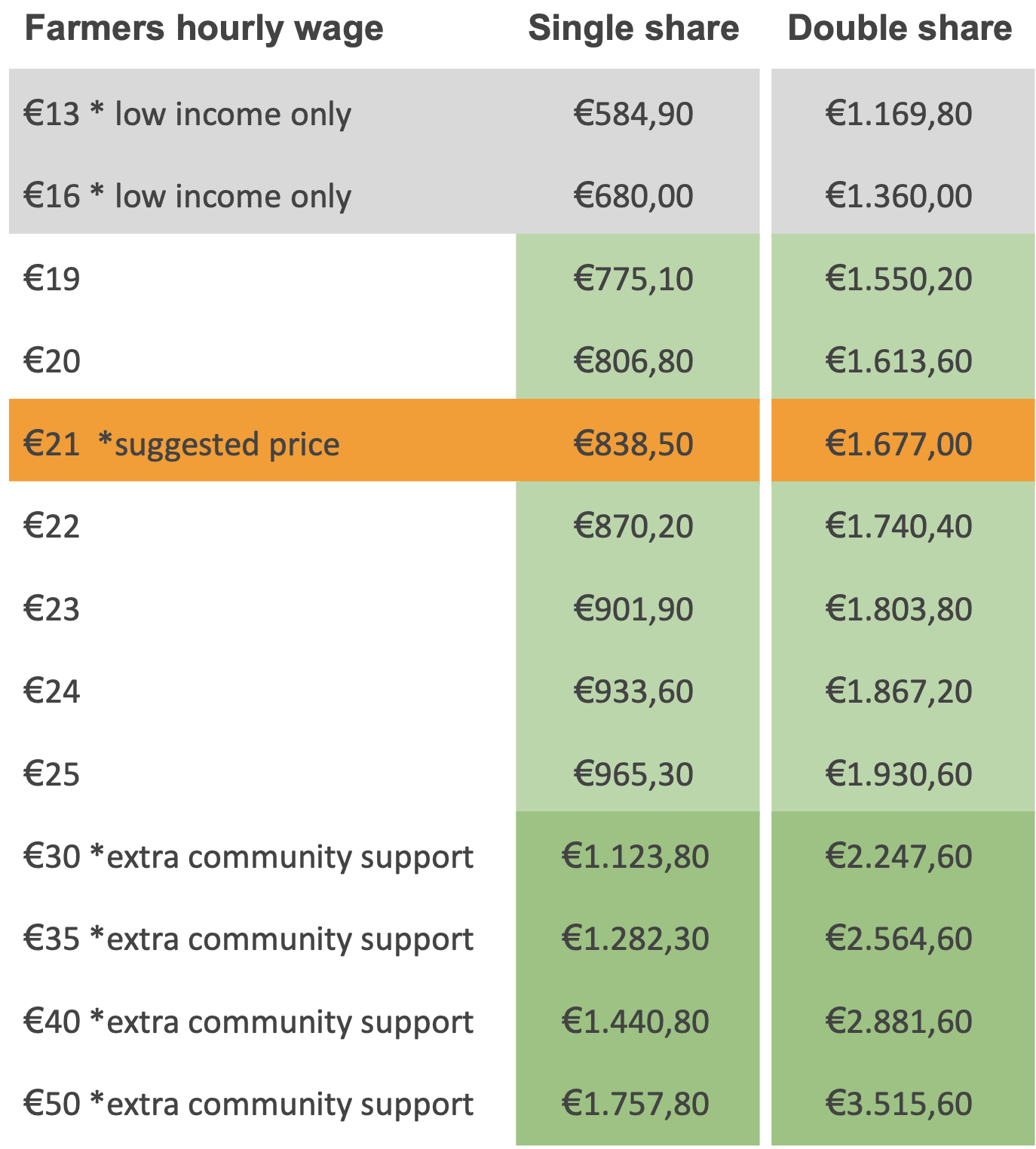Click the orange €1.677,00 suggested double share
The height and width of the screenshot is (1149, 1036).
coord(899,444)
